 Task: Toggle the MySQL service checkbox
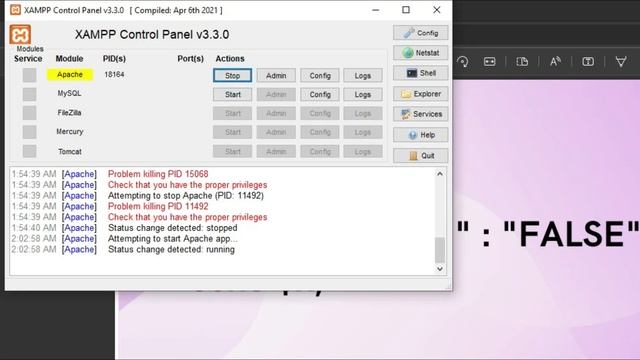pyautogui.click(x=29, y=94)
